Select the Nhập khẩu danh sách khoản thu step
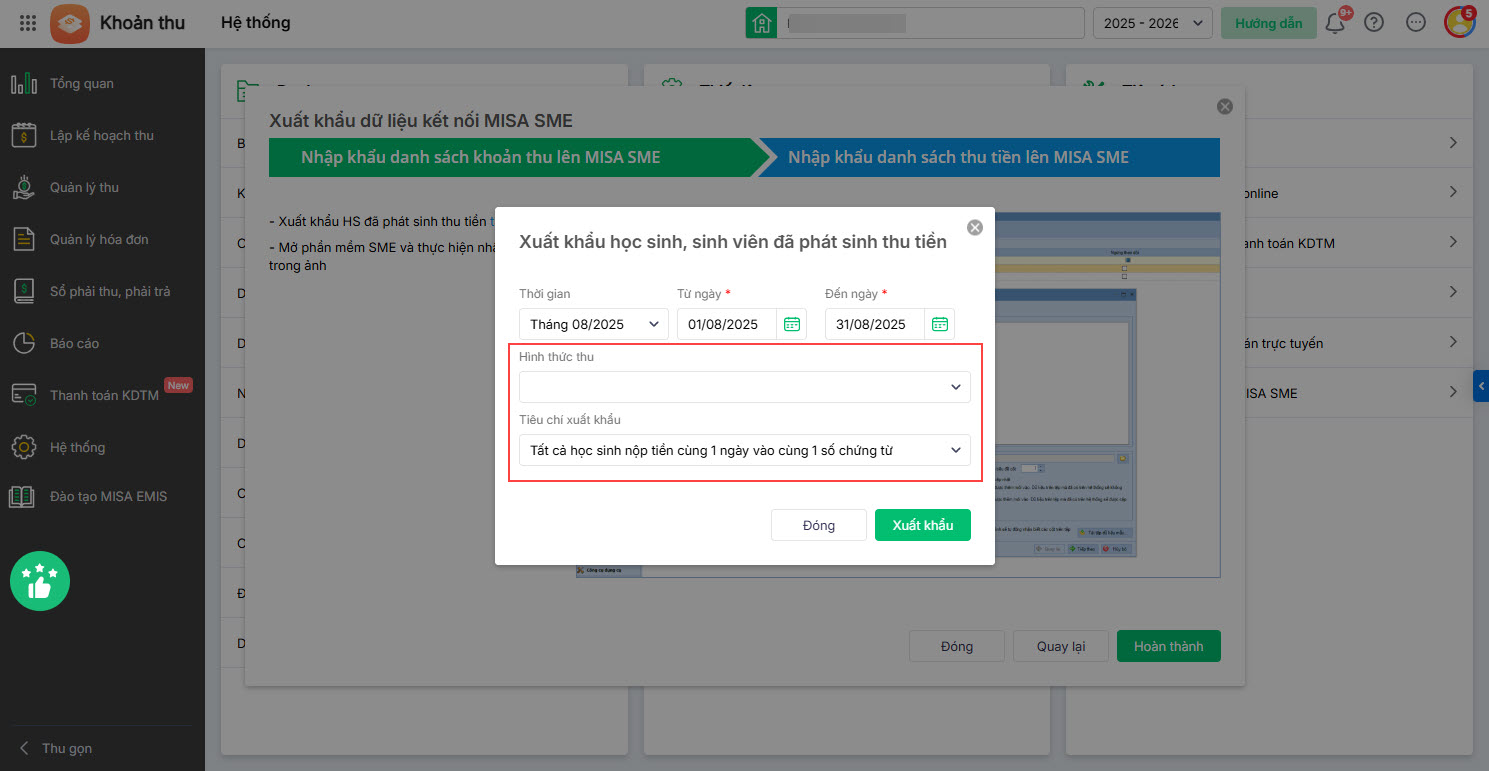Screen dimensions: 1489x771 [510, 157]
